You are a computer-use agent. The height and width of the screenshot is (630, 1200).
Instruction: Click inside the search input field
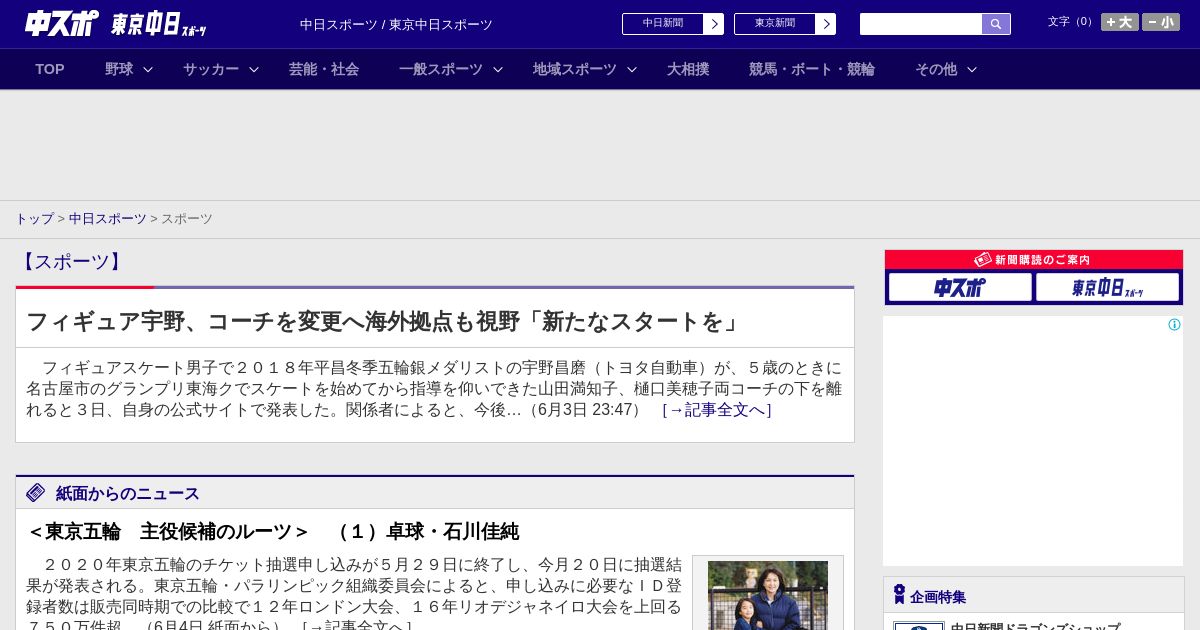click(x=920, y=24)
